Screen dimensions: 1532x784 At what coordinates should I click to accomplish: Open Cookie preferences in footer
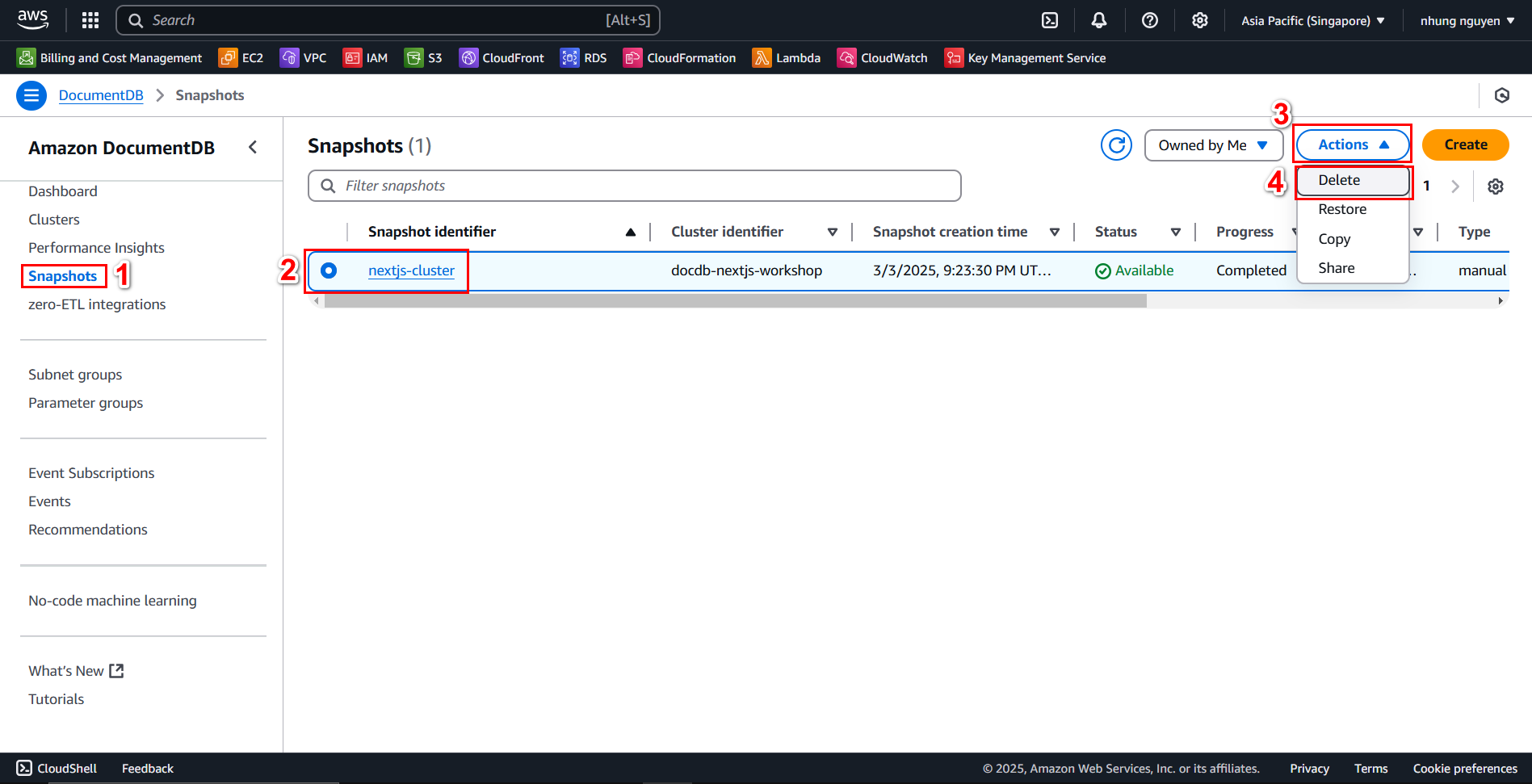pyautogui.click(x=1465, y=769)
